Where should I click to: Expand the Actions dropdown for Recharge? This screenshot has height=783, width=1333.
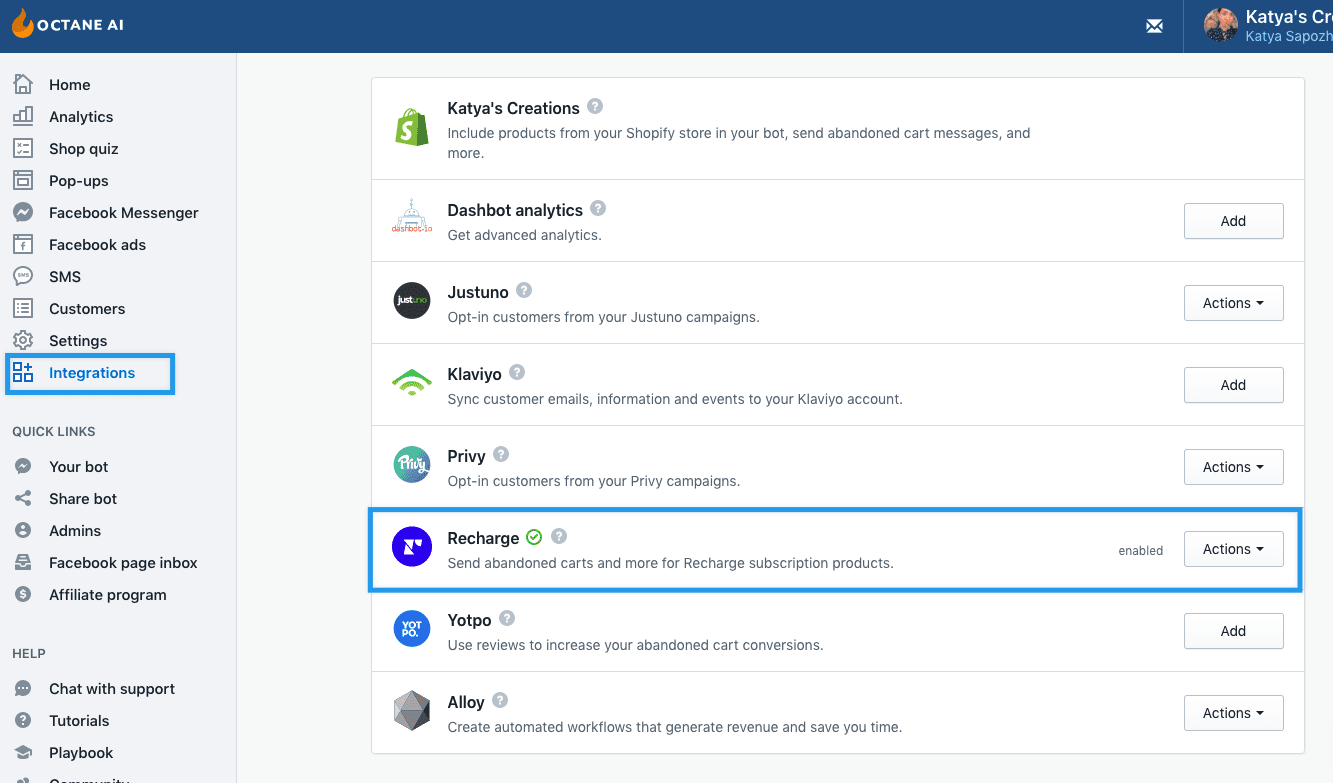pyautogui.click(x=1233, y=549)
